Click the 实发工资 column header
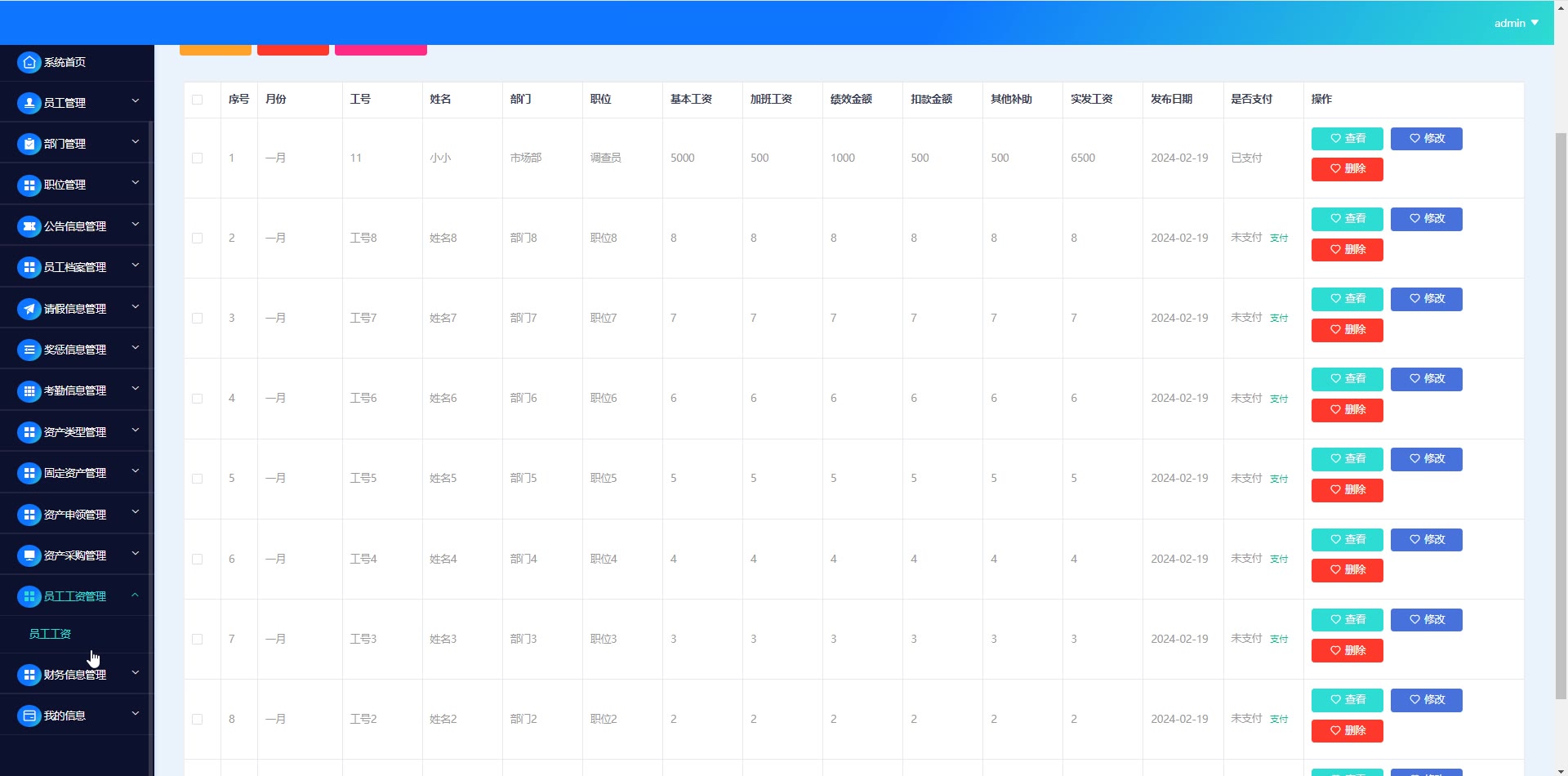Screen dimensions: 1568x776 click(x=1091, y=99)
